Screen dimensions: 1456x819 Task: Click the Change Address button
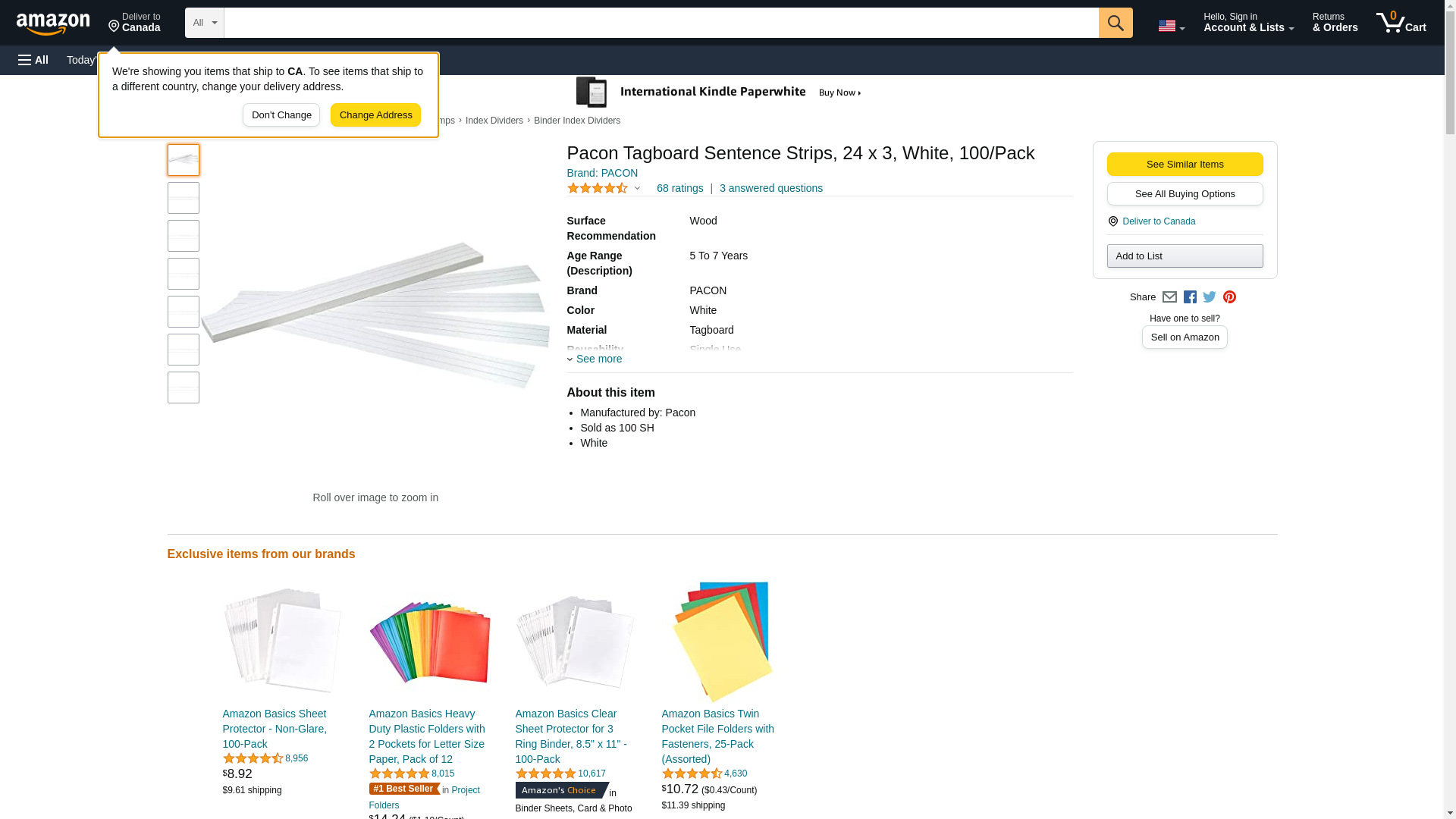375,115
